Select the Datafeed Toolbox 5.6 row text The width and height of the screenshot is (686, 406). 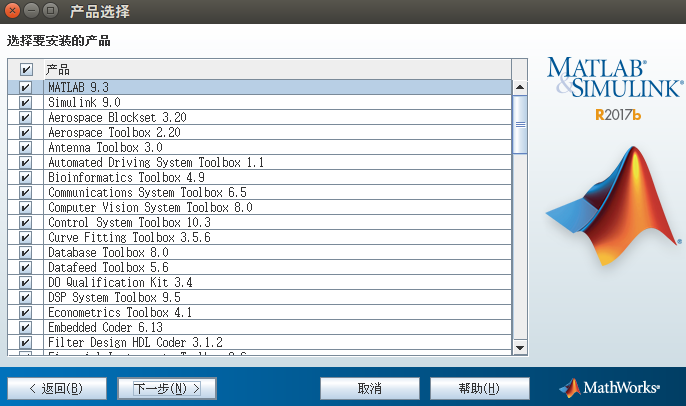pos(108,267)
